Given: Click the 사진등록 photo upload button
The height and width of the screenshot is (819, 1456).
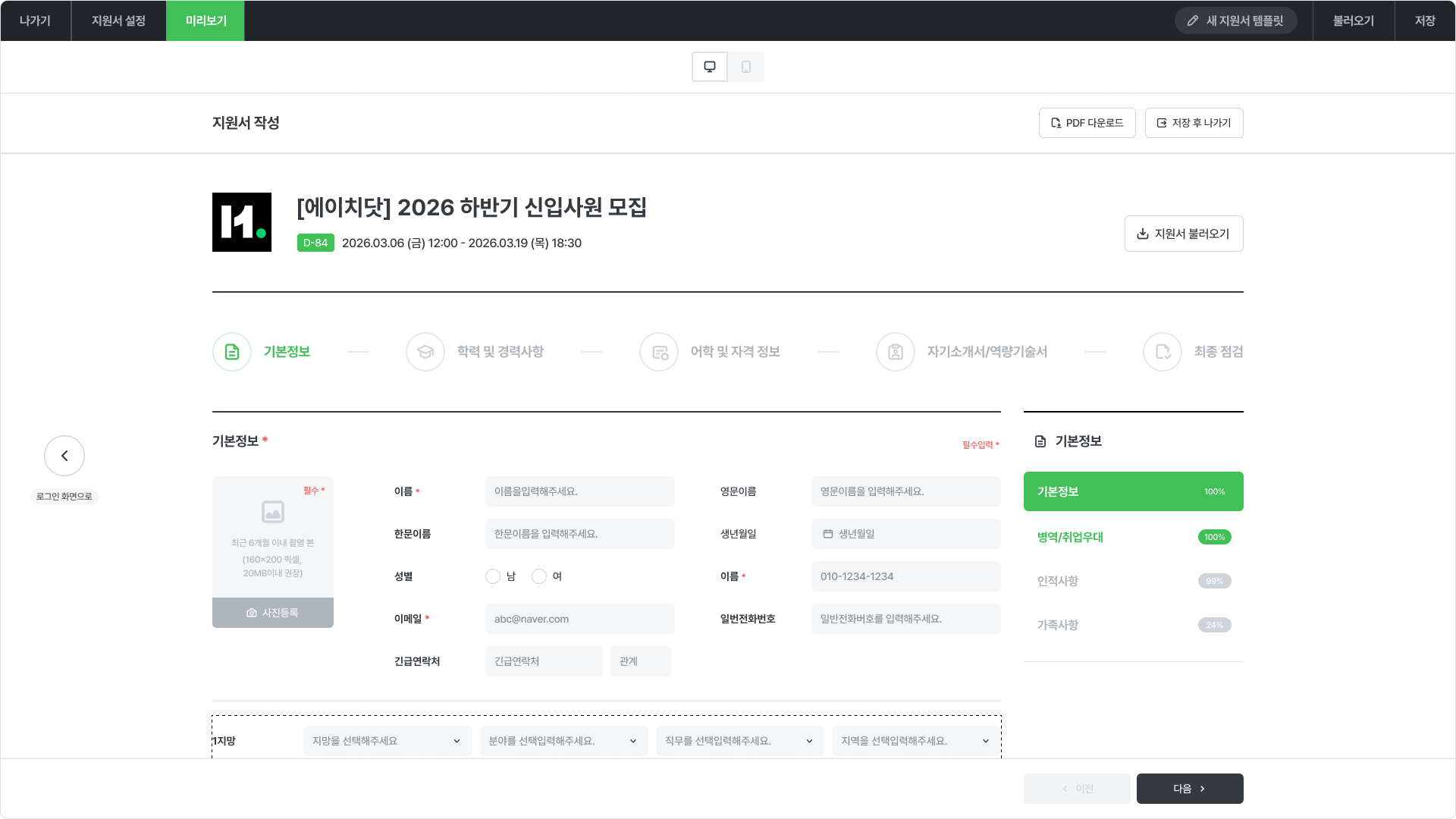Looking at the screenshot, I should [x=273, y=613].
